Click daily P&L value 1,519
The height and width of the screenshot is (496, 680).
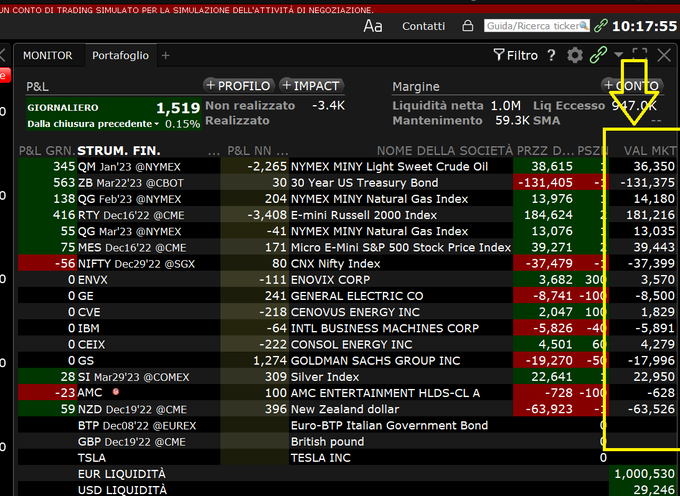178,108
